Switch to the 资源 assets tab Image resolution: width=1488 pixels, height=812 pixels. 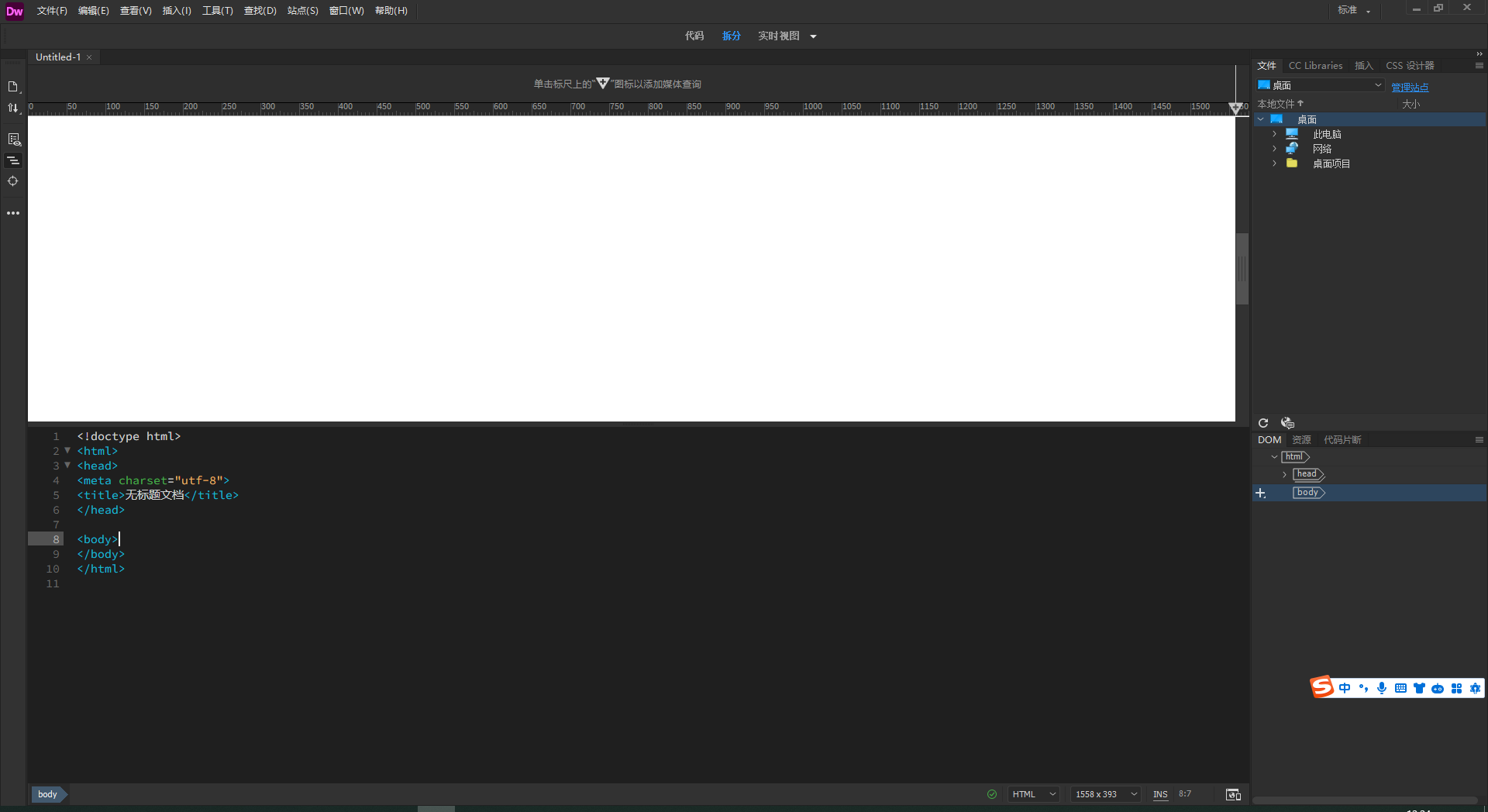(1301, 440)
